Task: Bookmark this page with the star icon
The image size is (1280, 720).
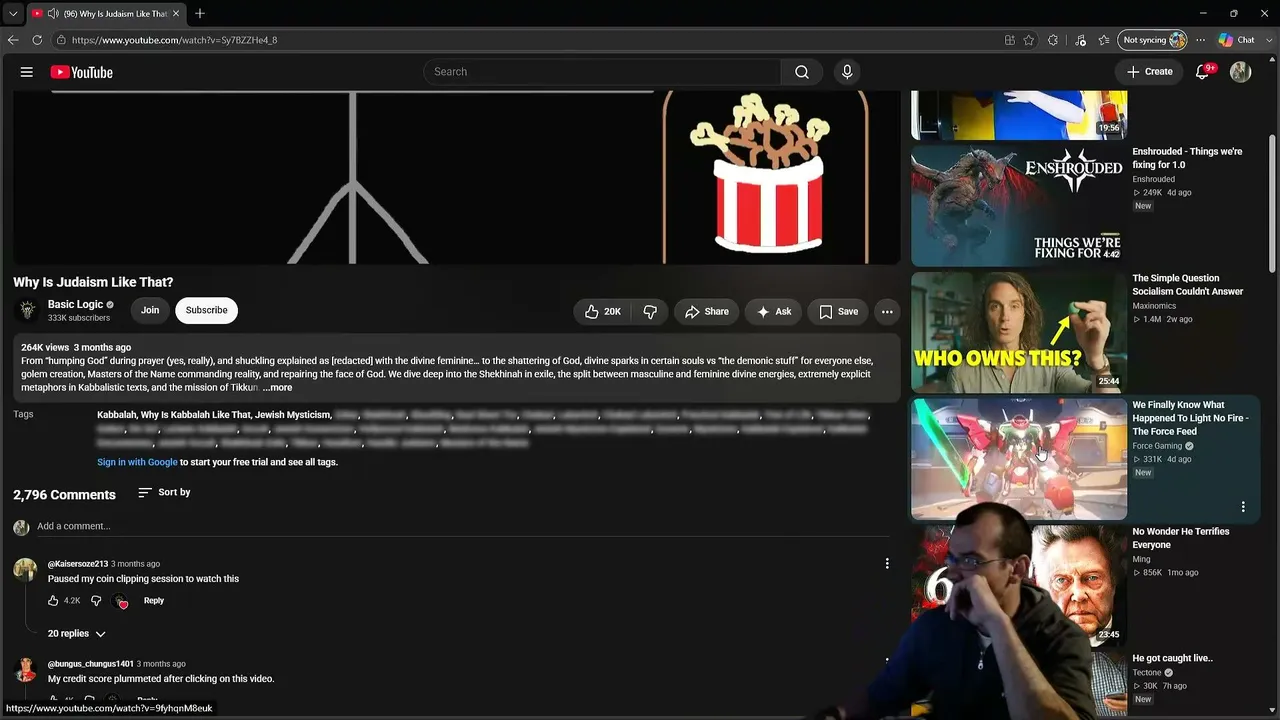Action: [1029, 40]
